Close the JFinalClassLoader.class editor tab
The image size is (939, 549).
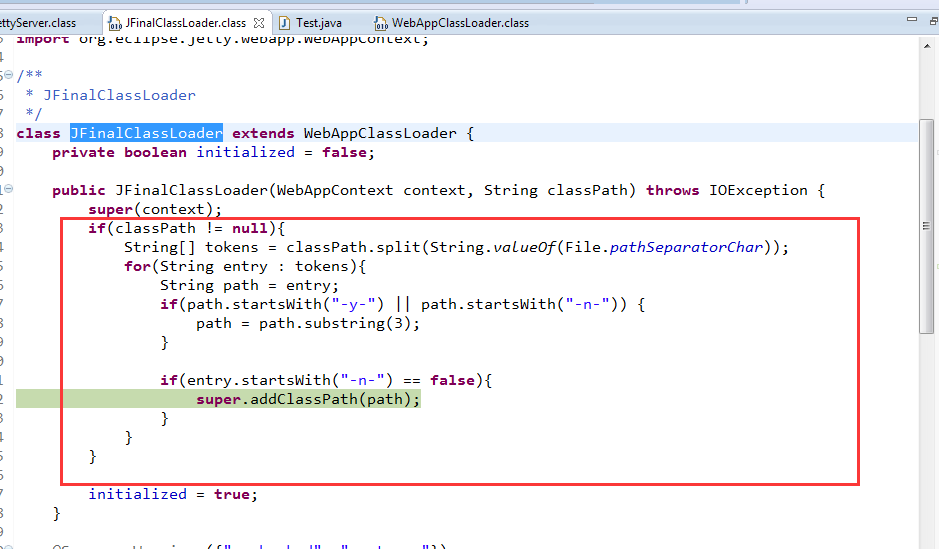click(x=259, y=23)
